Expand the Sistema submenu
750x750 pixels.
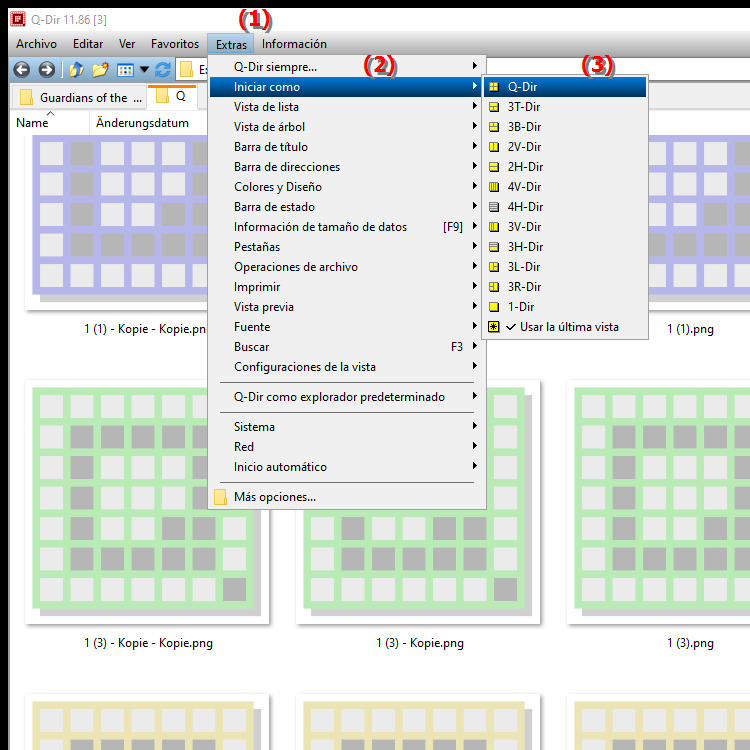click(474, 426)
